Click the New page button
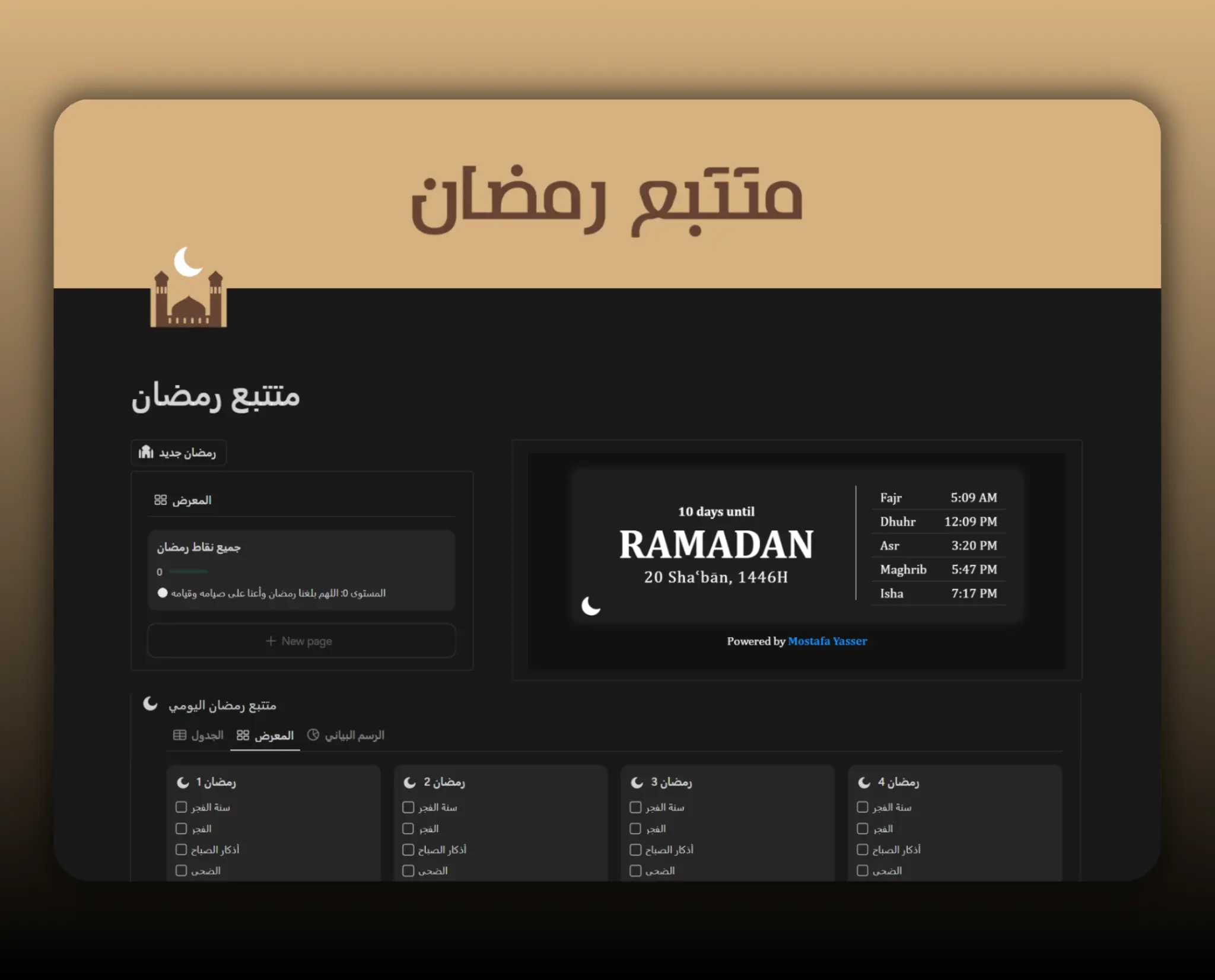1215x980 pixels. [x=300, y=641]
